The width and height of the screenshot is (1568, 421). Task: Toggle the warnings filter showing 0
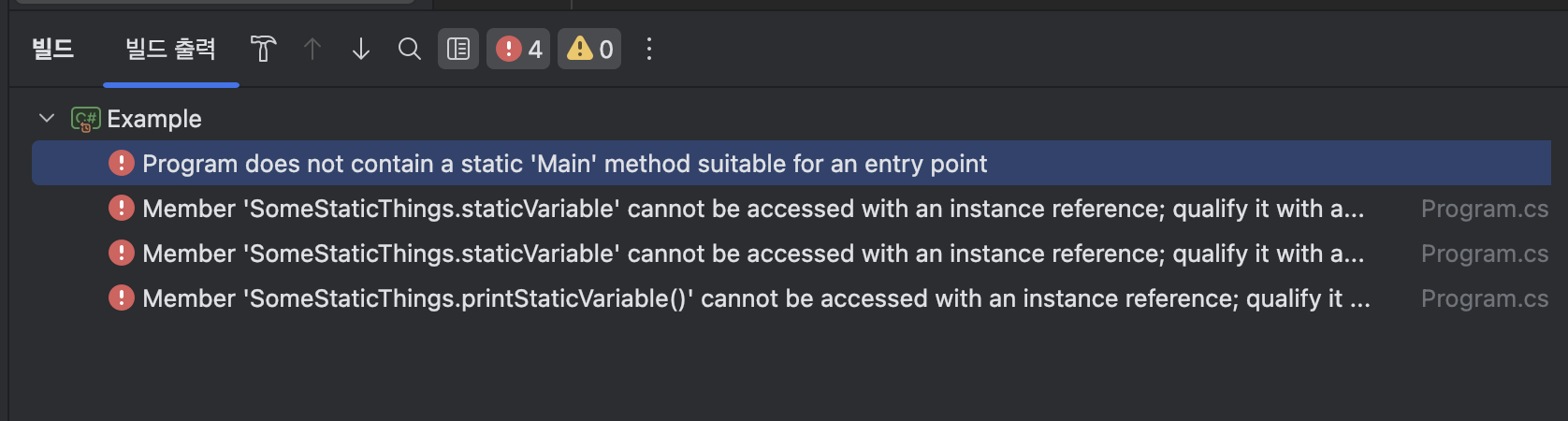click(x=589, y=49)
